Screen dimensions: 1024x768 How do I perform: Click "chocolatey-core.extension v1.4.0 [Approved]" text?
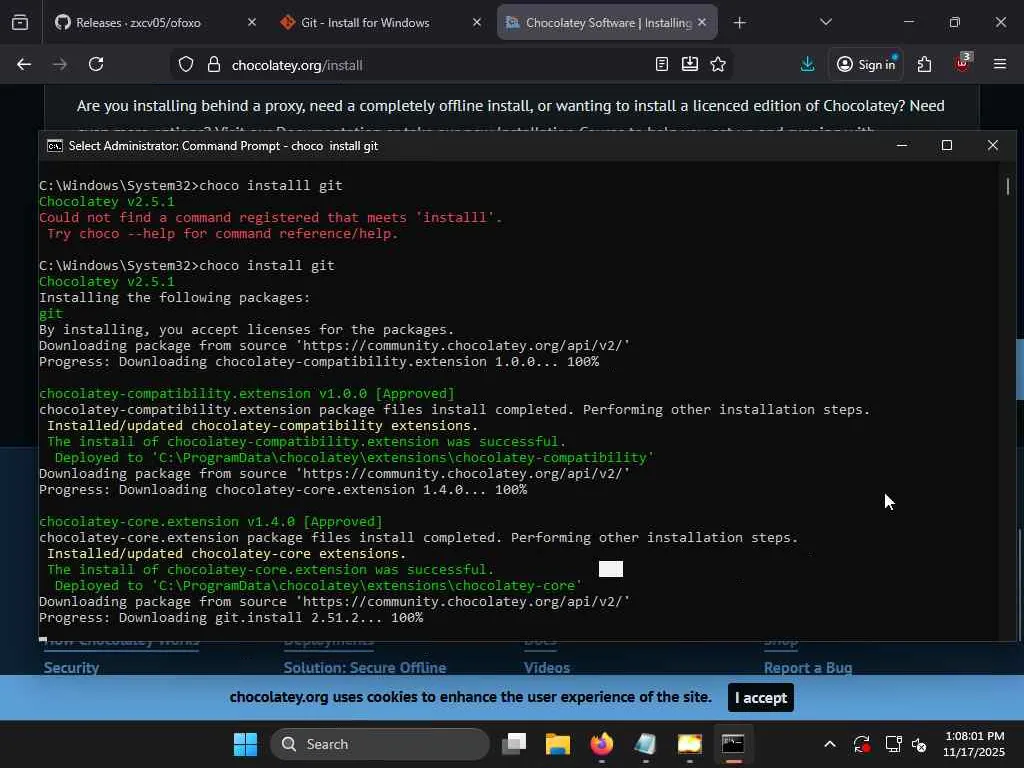[210, 522]
